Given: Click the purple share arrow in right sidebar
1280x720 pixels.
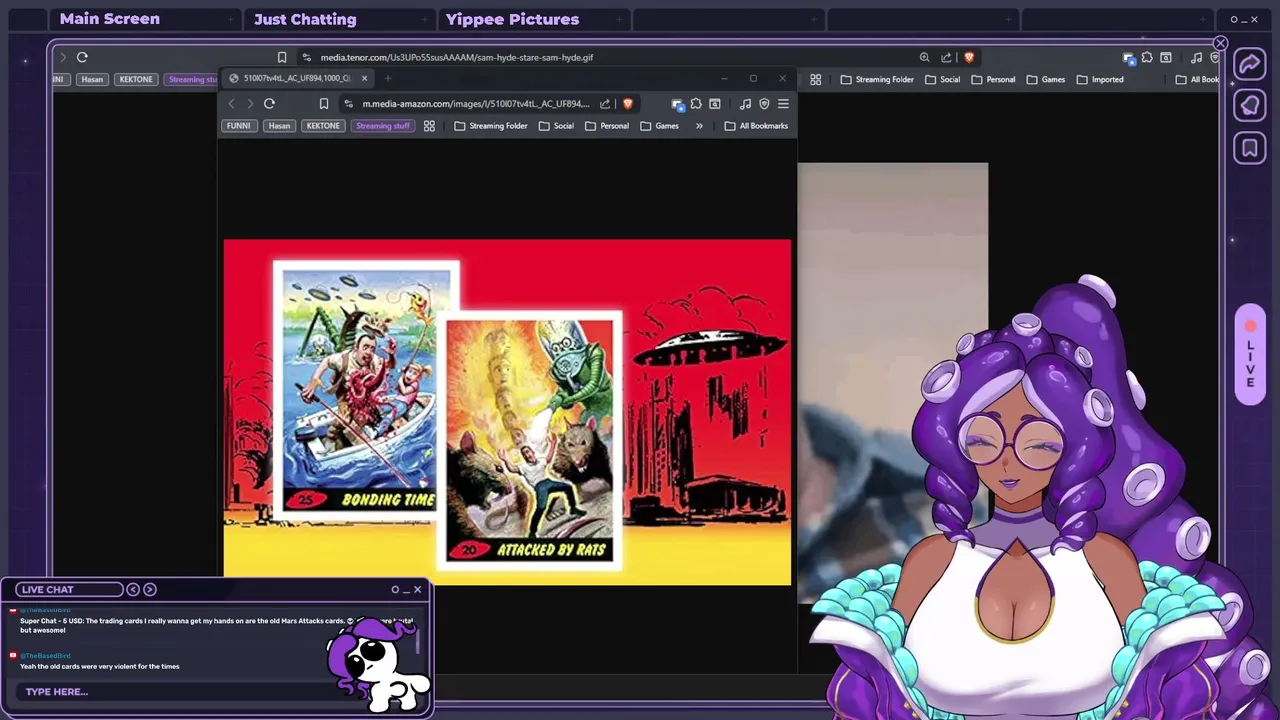Looking at the screenshot, I should pyautogui.click(x=1250, y=64).
